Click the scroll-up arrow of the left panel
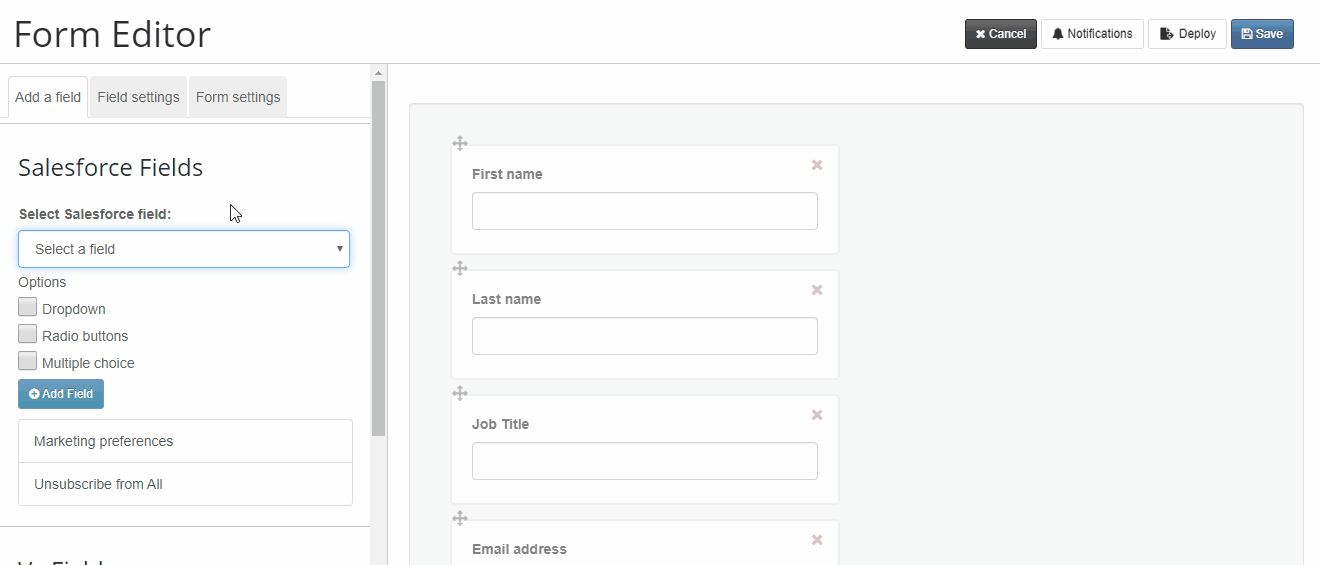Screen dimensions: 1320x565 [378, 72]
